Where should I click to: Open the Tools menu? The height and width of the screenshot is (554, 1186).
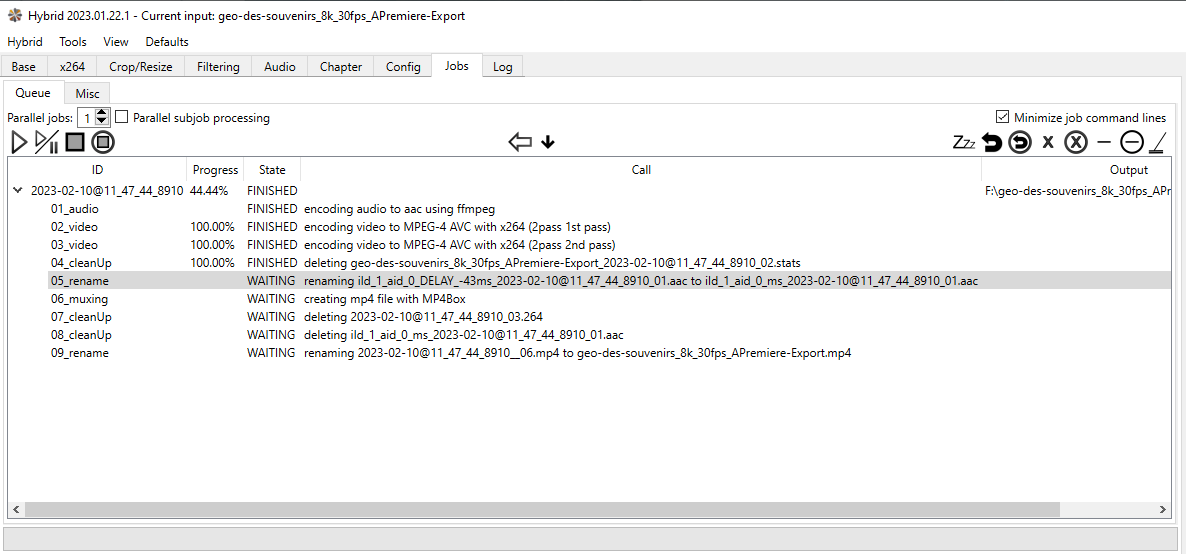point(73,42)
